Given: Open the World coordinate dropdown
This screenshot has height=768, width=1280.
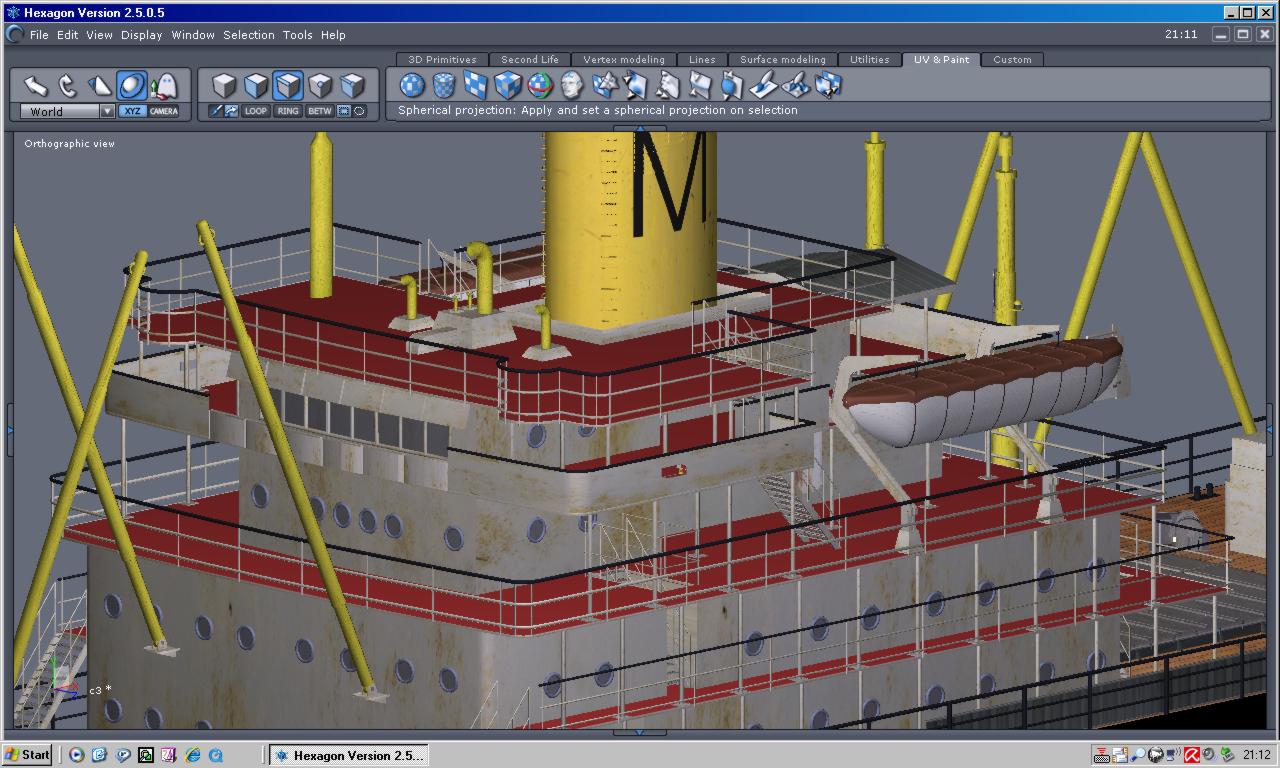Looking at the screenshot, I should 107,111.
